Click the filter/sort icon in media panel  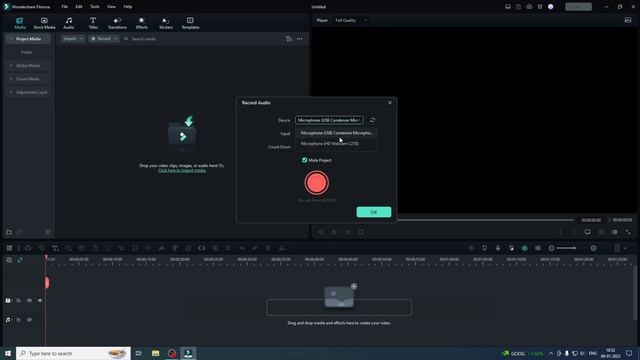coord(289,39)
